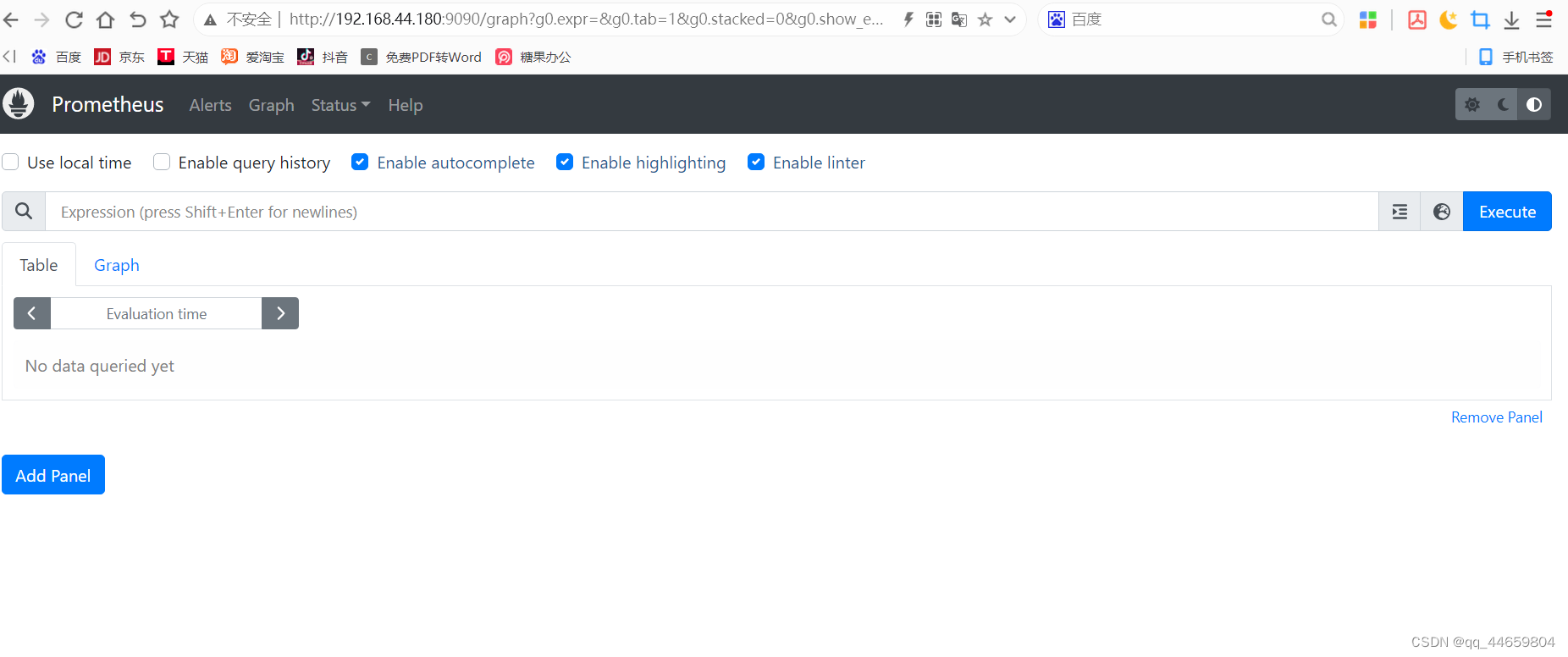Go to browser home page icon
Image resolution: width=1568 pixels, height=657 pixels.
click(x=105, y=19)
